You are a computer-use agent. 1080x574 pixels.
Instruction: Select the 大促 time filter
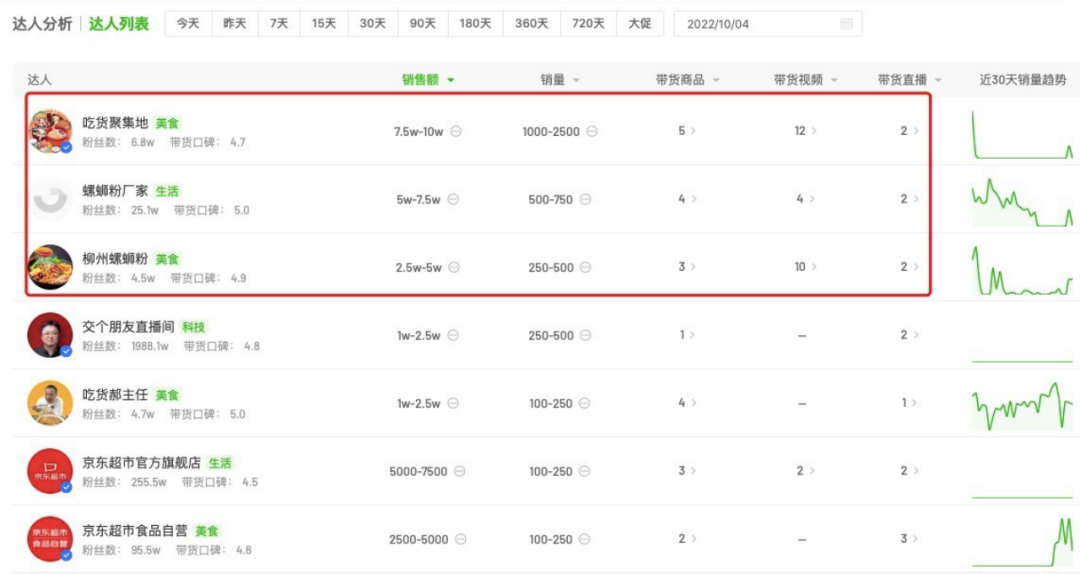click(640, 24)
